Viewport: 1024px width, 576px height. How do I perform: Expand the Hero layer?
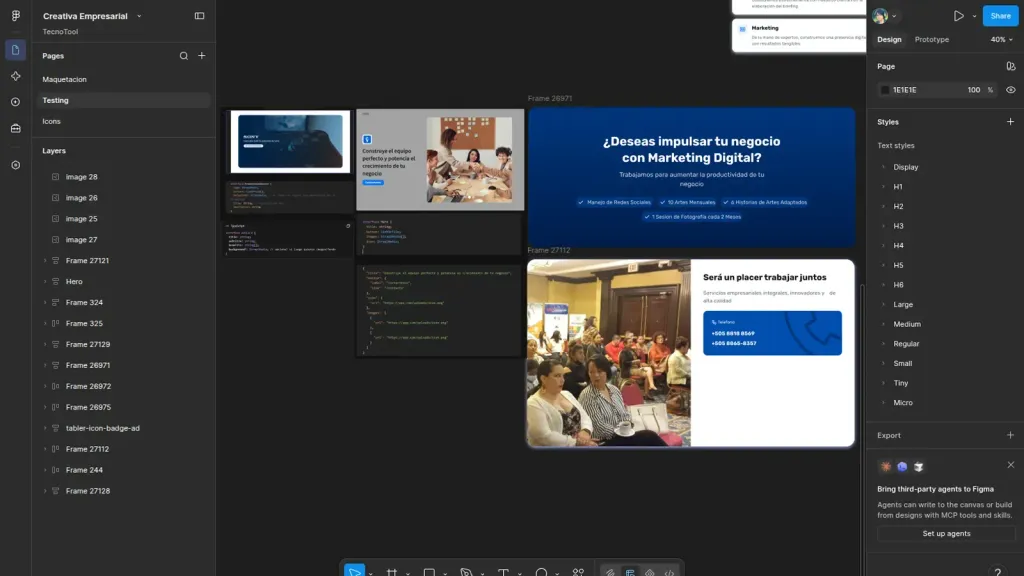tap(45, 281)
